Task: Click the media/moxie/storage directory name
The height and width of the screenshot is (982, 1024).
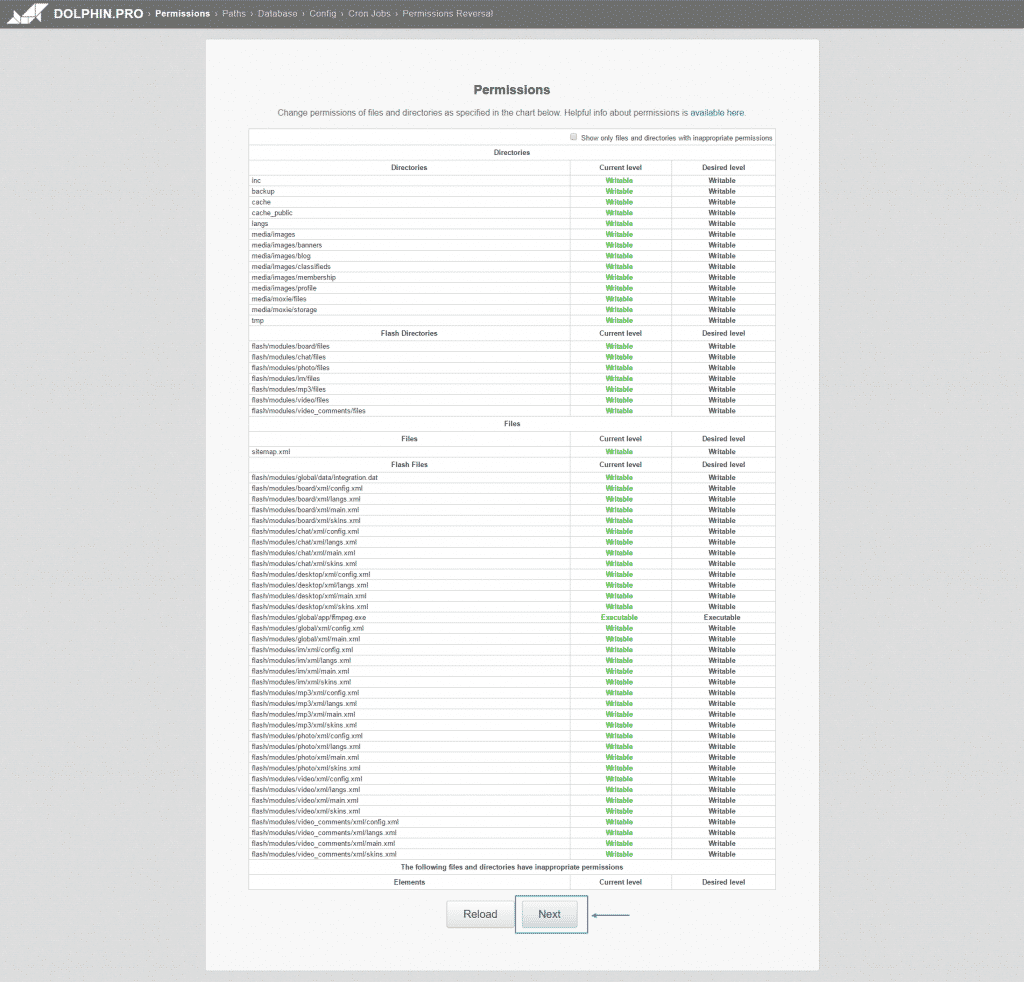Action: [x=284, y=310]
